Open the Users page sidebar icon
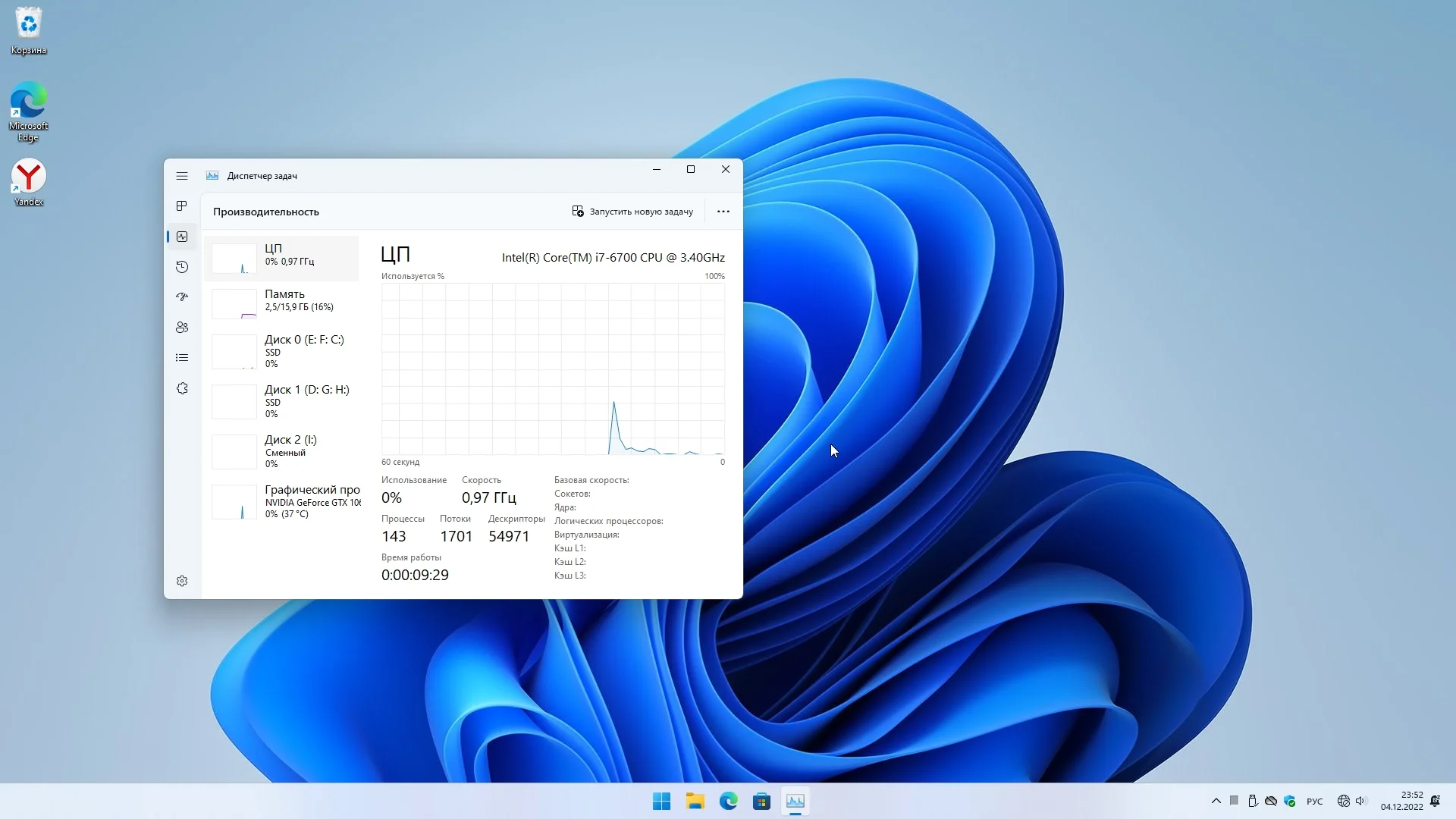1456x819 pixels. click(x=182, y=328)
